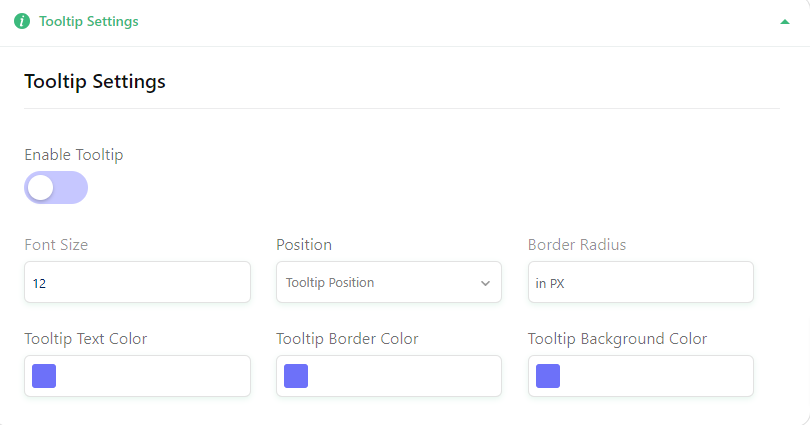Viewport: 810px width, 425px height.
Task: Click the chevron in Position select
Action: [485, 283]
